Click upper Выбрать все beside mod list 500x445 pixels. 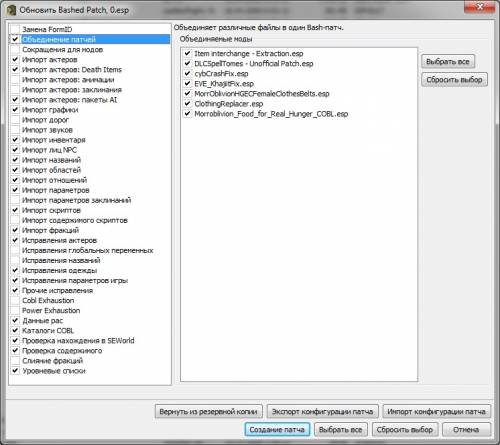(448, 62)
